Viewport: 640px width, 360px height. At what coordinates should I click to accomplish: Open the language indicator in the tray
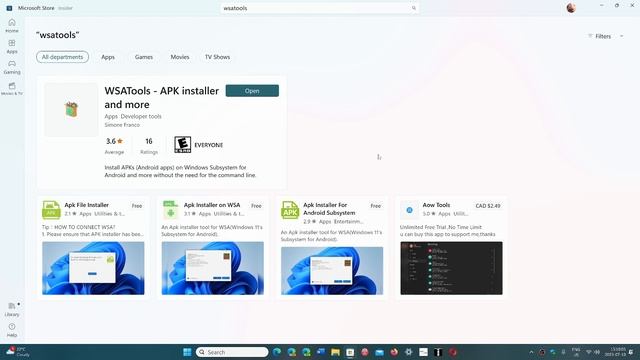click(576, 352)
